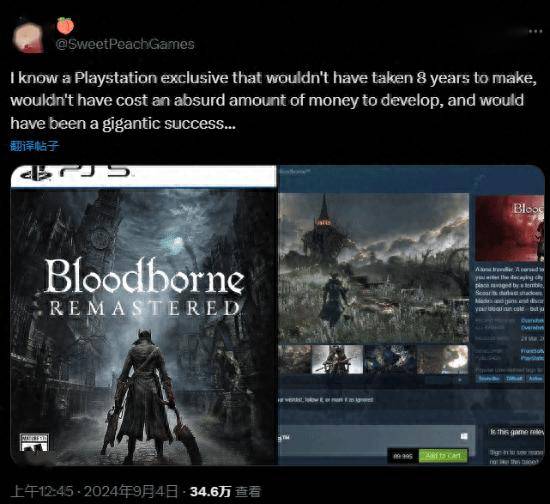Open the @SweetPeachGames profile handle
Image resolution: width=550 pixels, height=504 pixels.
coord(125,44)
